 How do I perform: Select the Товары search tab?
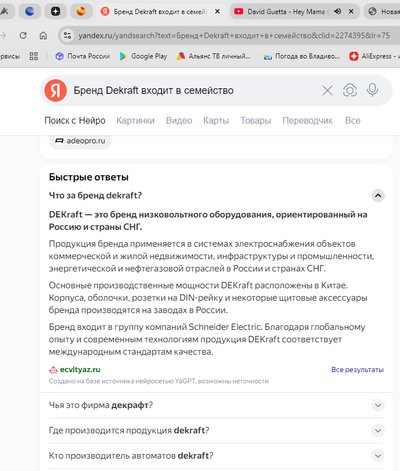[x=256, y=120]
